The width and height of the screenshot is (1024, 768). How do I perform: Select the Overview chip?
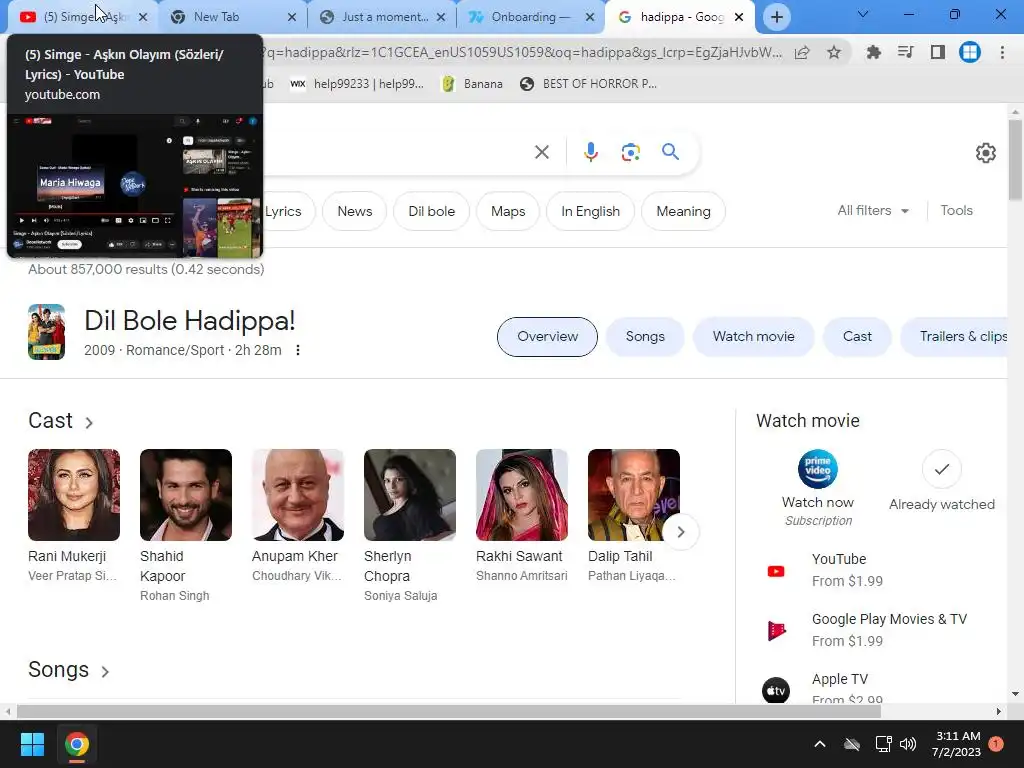pyautogui.click(x=547, y=336)
